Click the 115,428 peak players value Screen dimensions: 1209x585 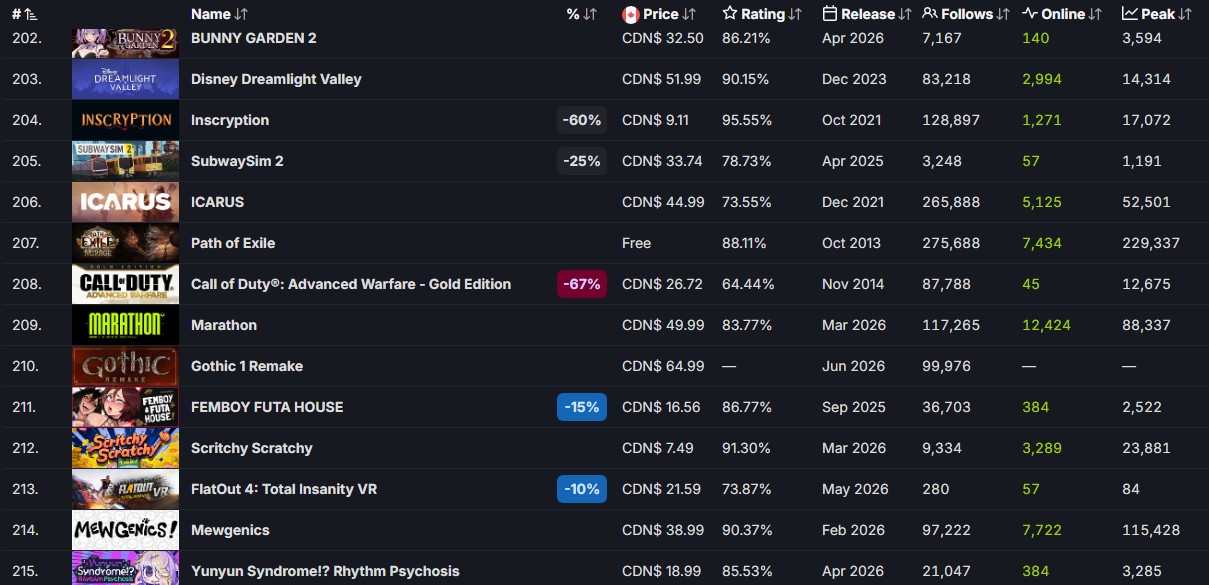click(1151, 530)
